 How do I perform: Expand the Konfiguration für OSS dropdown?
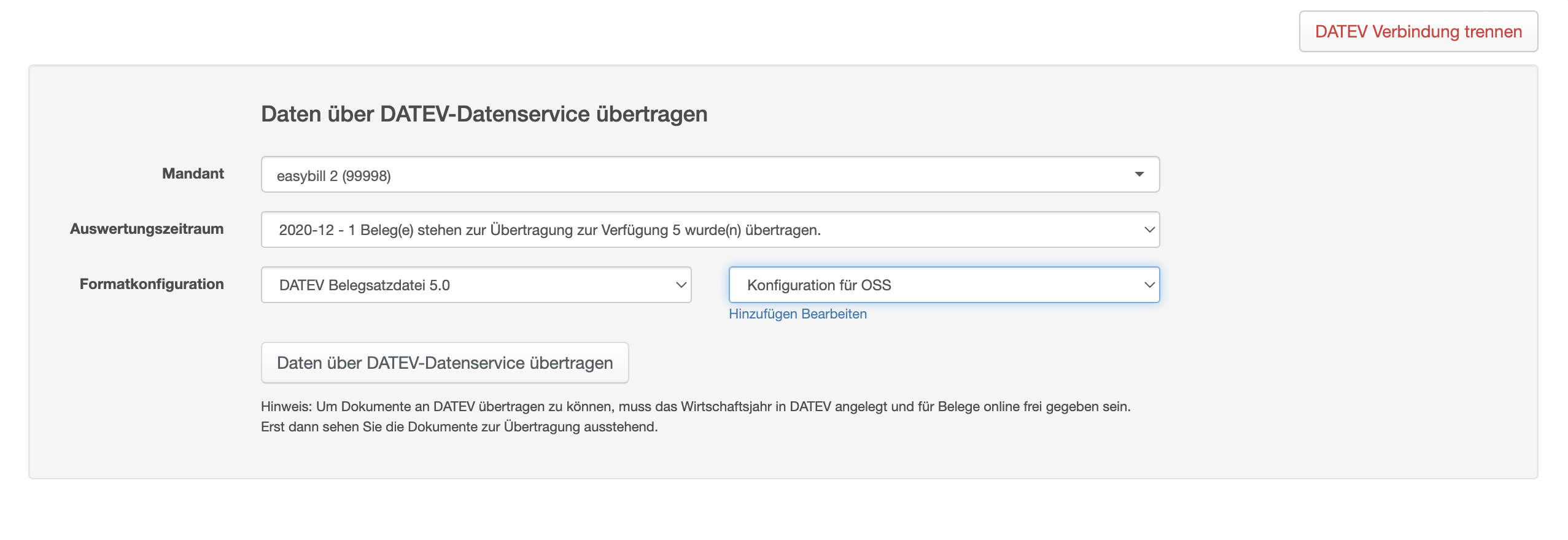click(943, 285)
